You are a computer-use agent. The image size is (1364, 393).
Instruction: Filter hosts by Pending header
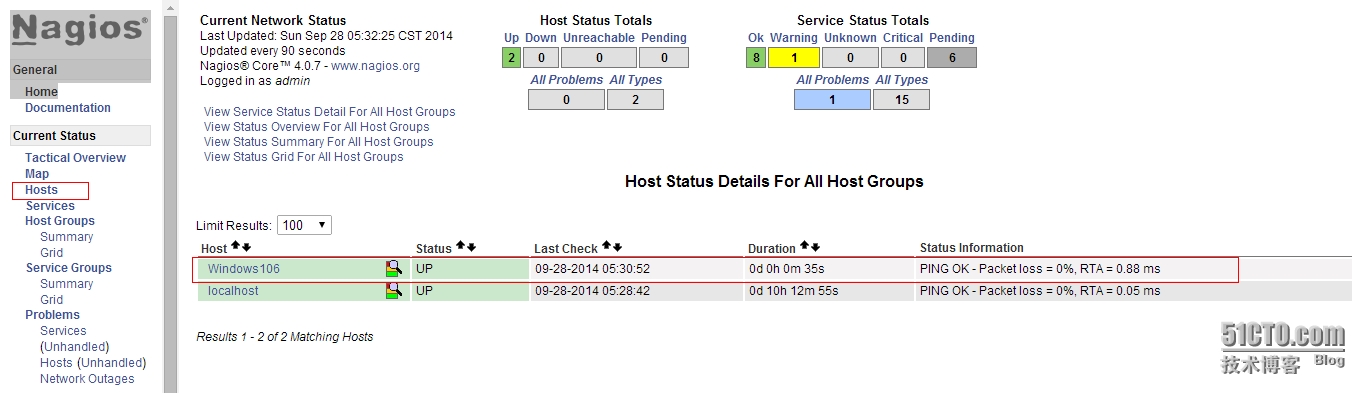click(664, 38)
